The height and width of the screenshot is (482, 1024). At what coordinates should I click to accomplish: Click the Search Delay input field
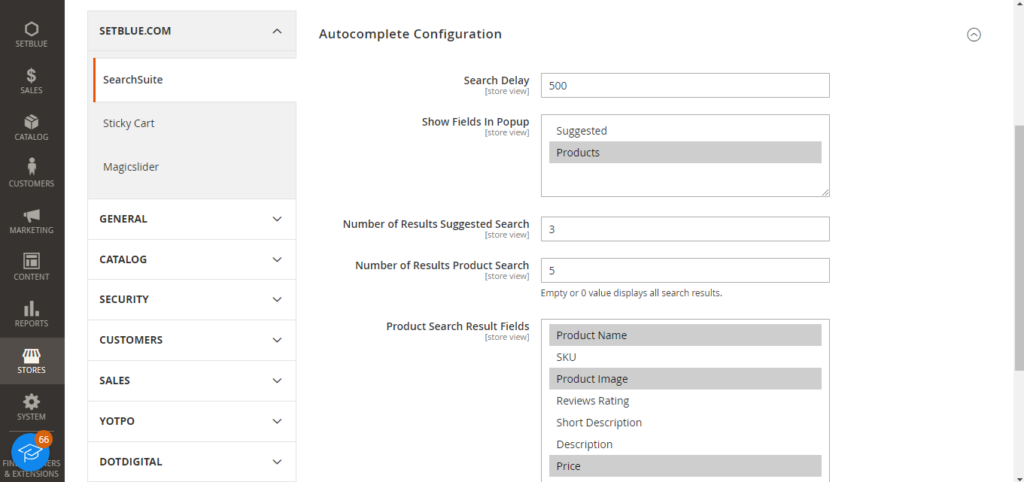(684, 86)
